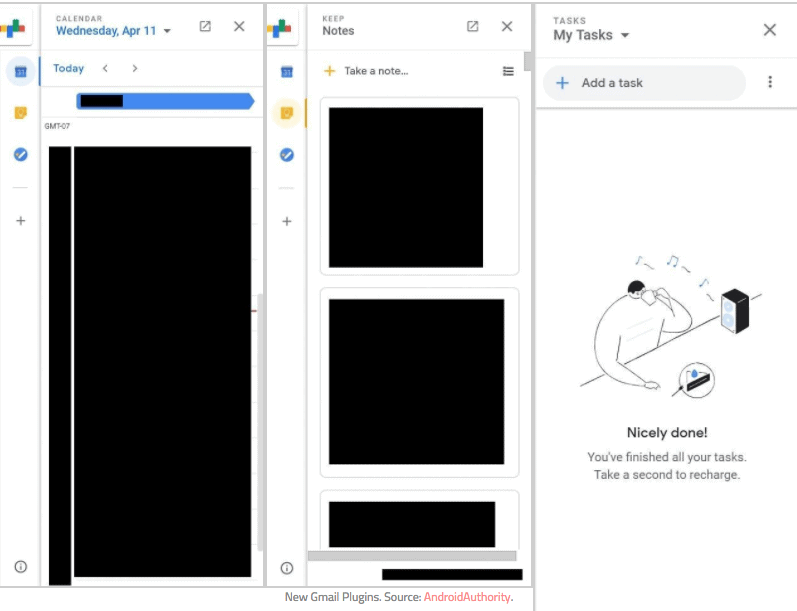Screen dimensions: 797x611
Task: Click the plus icon beside Take a note
Action: coord(329,71)
